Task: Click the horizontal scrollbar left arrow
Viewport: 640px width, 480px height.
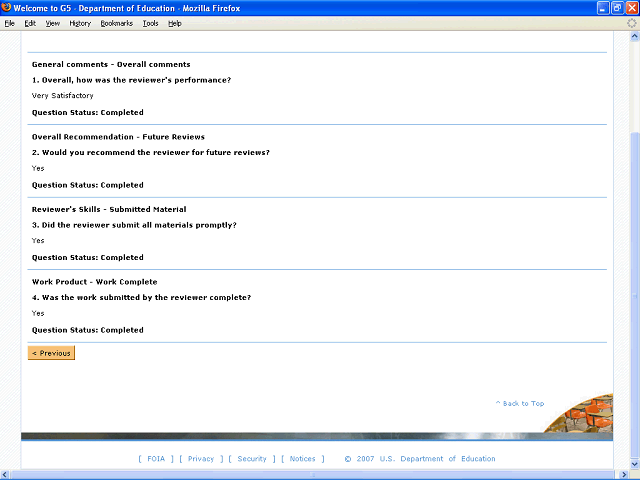Action: 4,475
